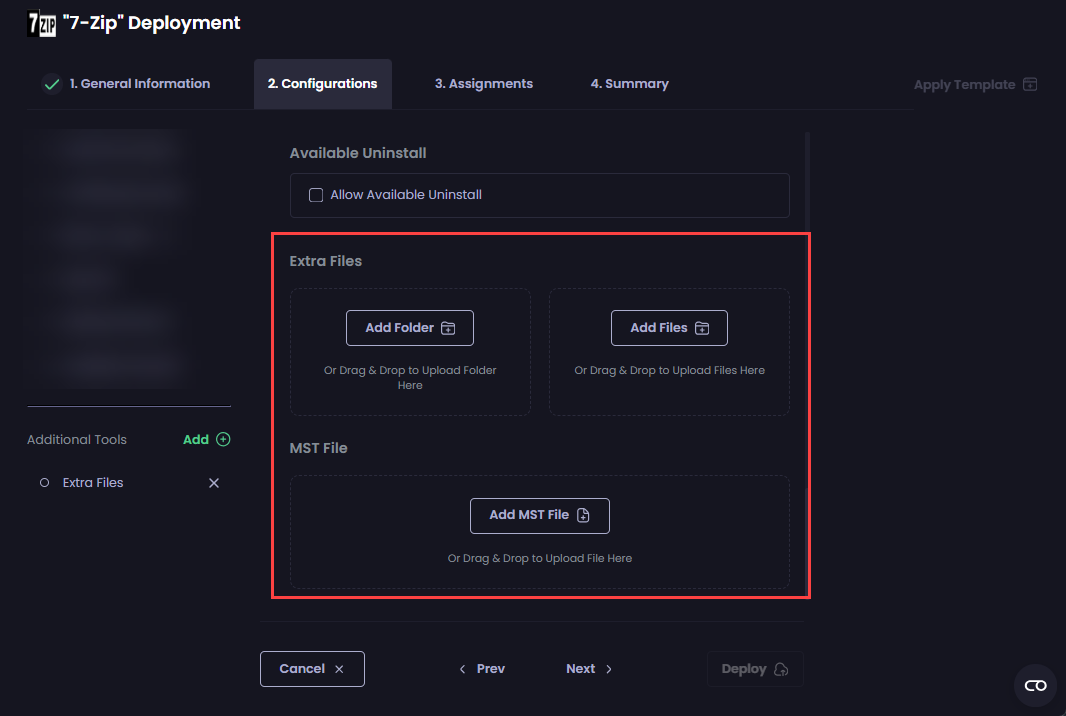Screen dimensions: 1066x716
Task: Enable the Allow Available Uninstall checkbox
Action: coord(316,195)
